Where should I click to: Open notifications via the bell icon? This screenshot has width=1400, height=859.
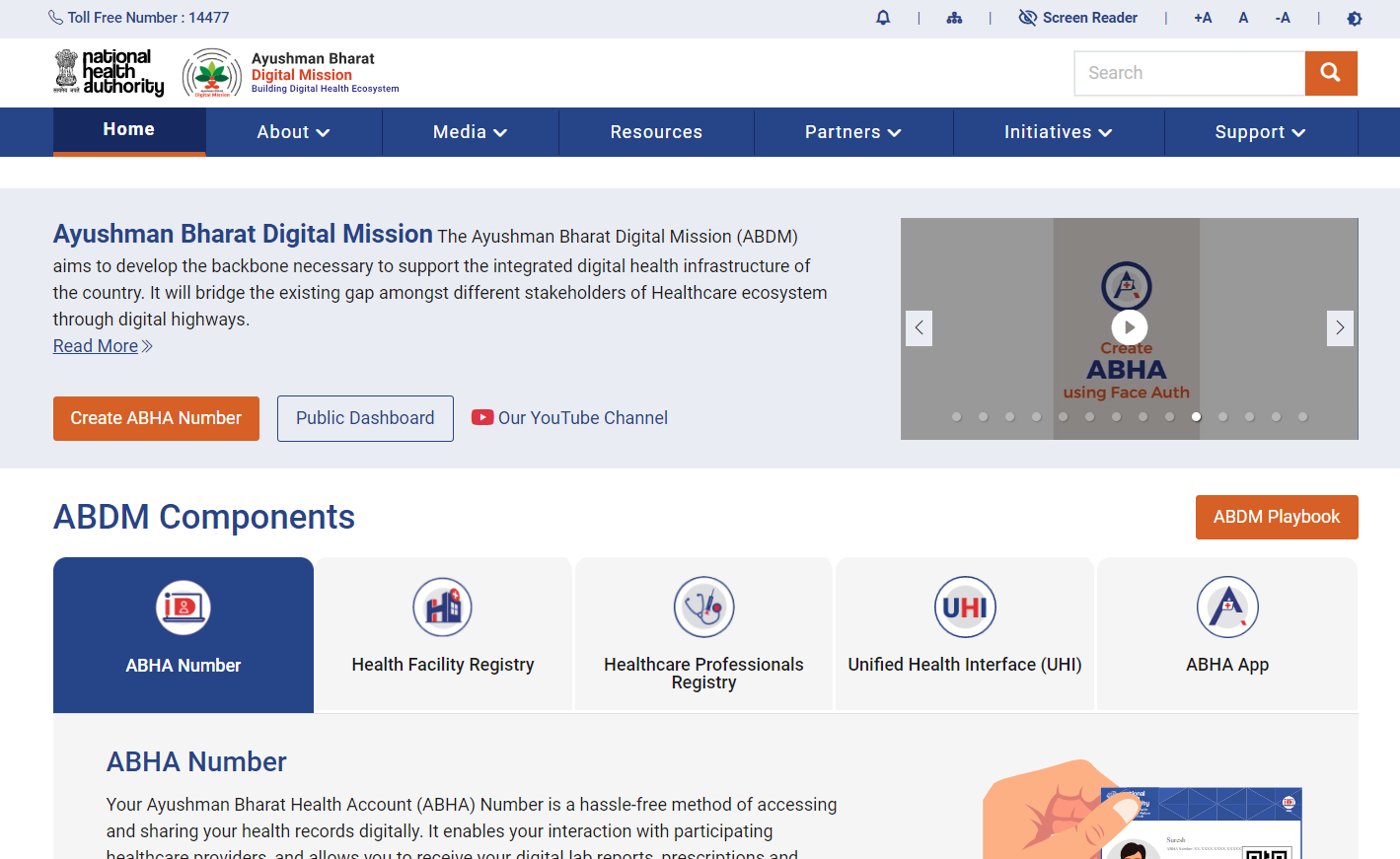tap(882, 18)
